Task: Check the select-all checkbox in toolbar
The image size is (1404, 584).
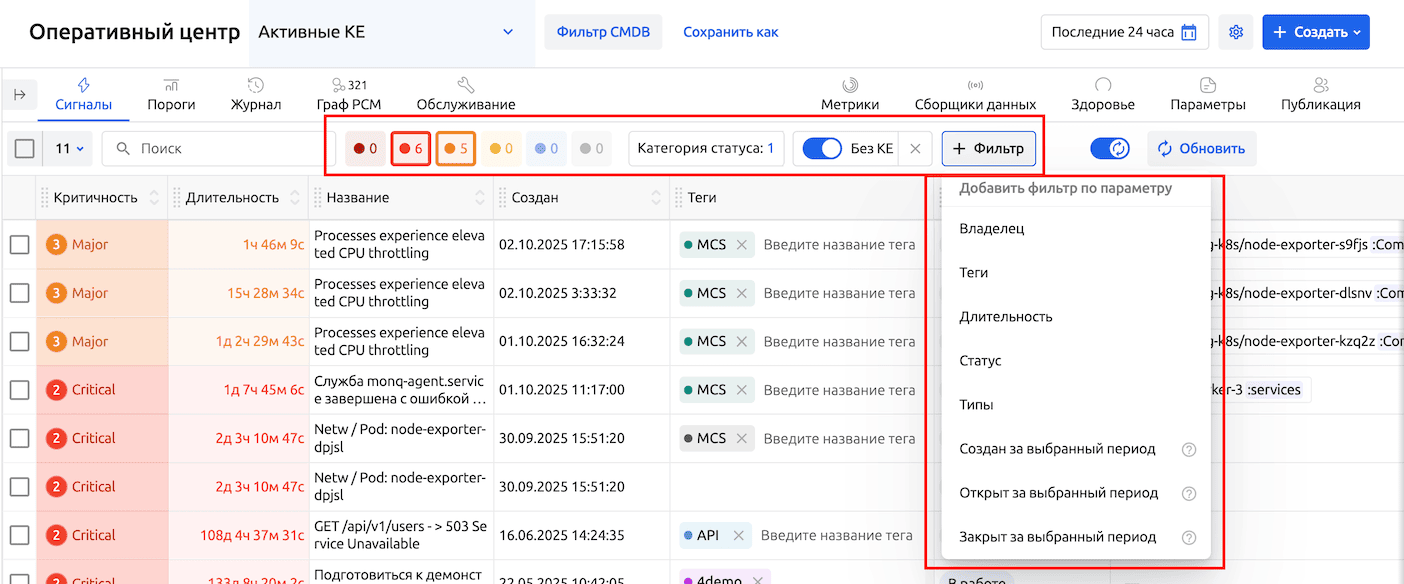Action: tap(25, 149)
